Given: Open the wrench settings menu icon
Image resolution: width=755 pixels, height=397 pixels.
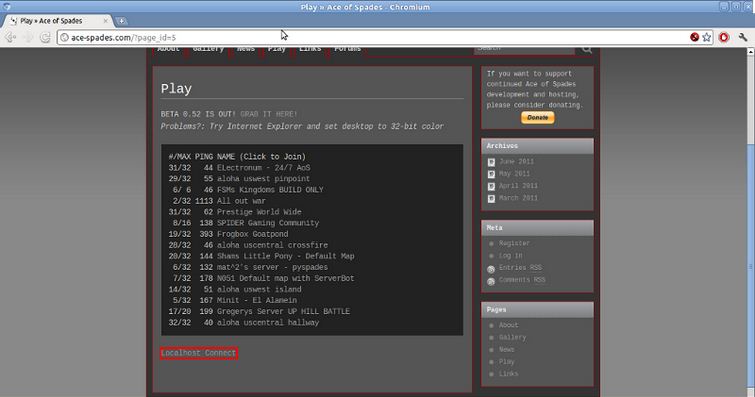Looking at the screenshot, I should [x=742, y=37].
